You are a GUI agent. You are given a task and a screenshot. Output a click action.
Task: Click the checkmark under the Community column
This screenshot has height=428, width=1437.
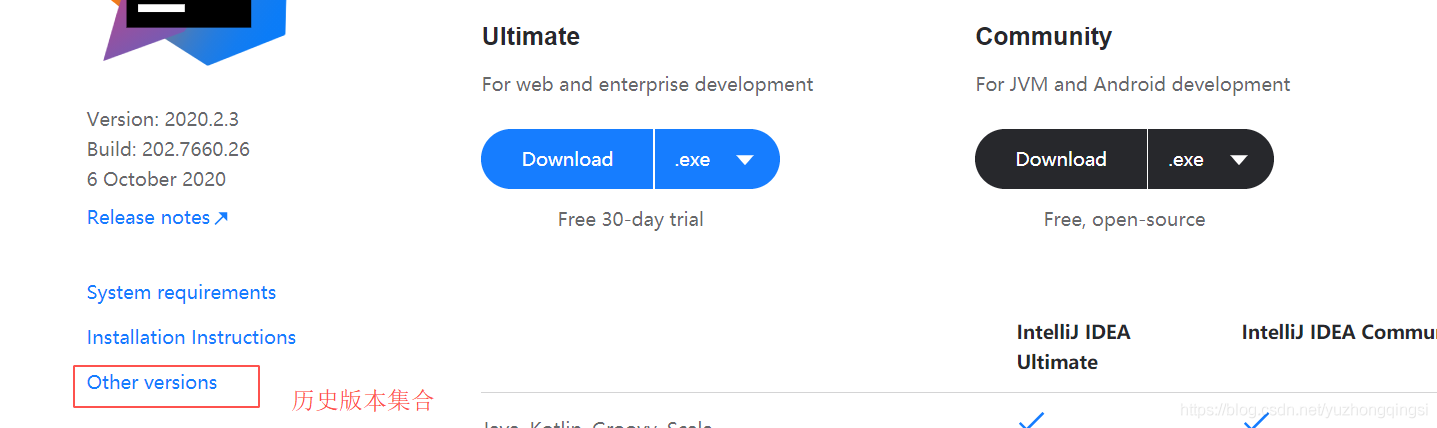click(1256, 421)
